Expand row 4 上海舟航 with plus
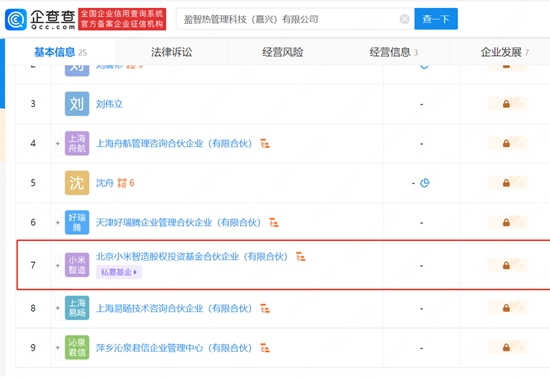The width and height of the screenshot is (550, 378). [58, 143]
